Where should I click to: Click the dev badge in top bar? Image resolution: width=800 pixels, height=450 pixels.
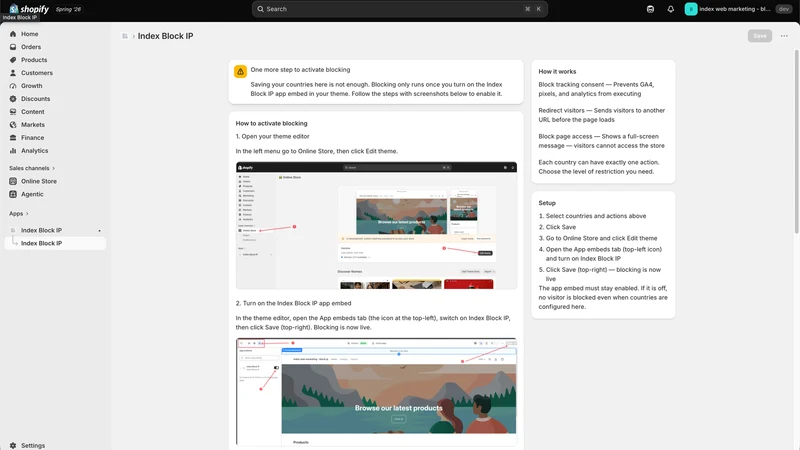[x=784, y=9]
